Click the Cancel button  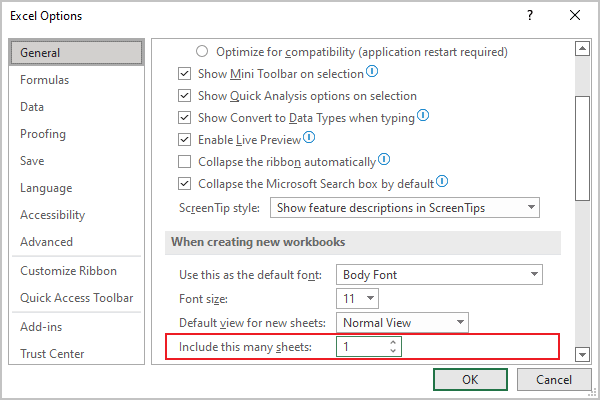[x=554, y=379]
